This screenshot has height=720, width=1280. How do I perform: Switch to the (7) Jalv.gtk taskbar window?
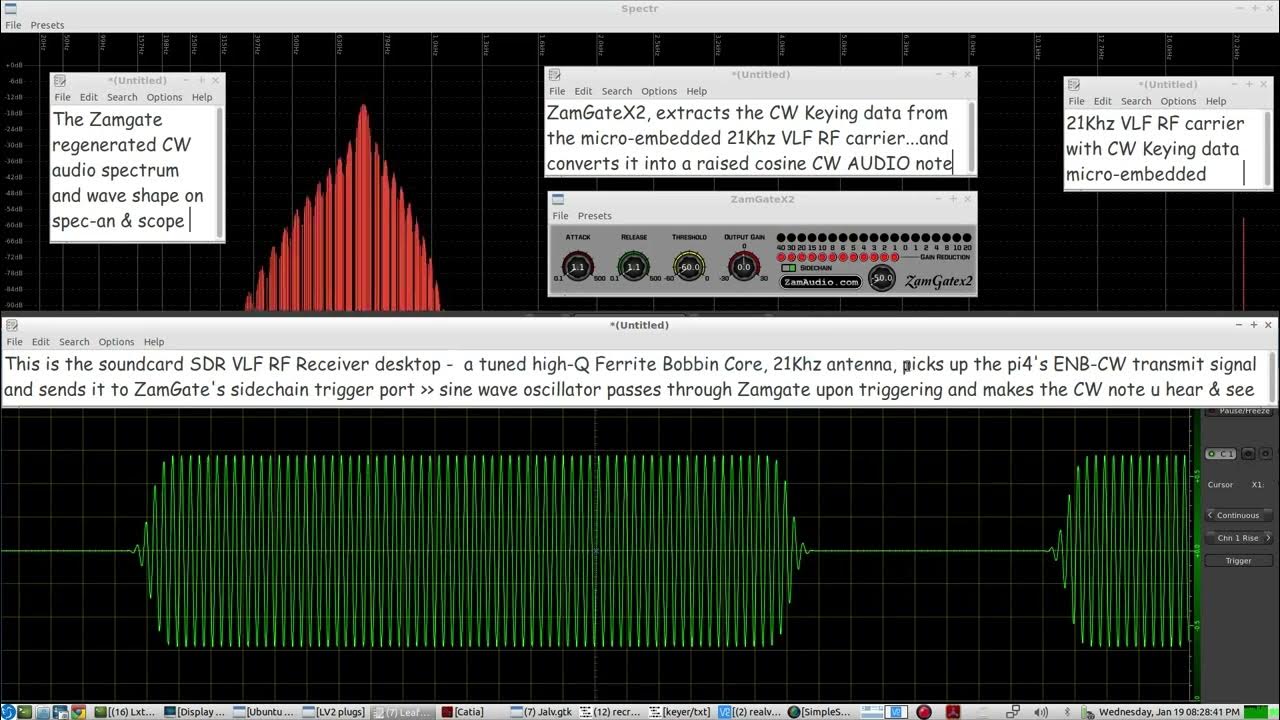pos(542,712)
